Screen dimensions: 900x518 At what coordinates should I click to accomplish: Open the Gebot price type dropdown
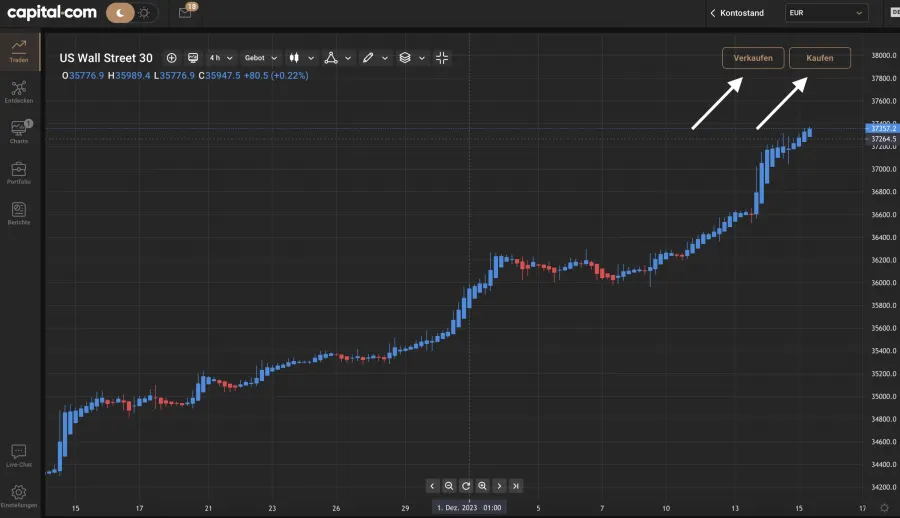(x=261, y=57)
